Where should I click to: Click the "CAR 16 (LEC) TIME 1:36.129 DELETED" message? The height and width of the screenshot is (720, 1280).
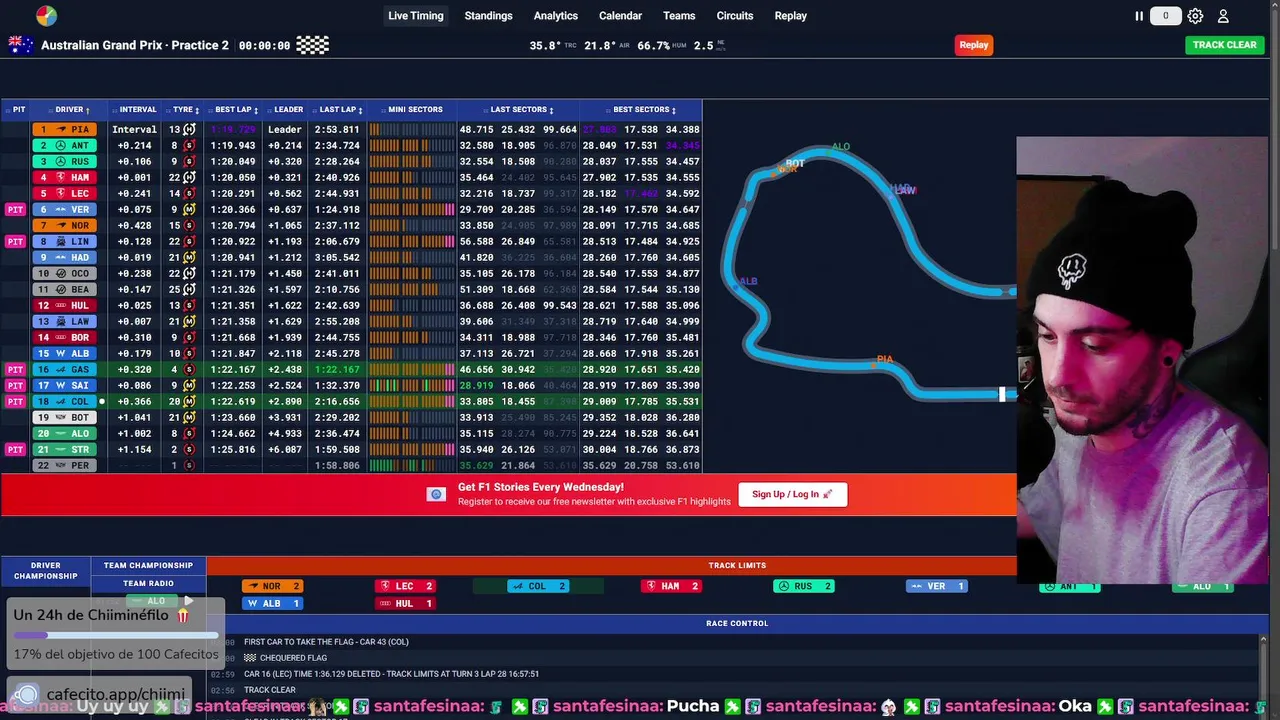click(391, 674)
